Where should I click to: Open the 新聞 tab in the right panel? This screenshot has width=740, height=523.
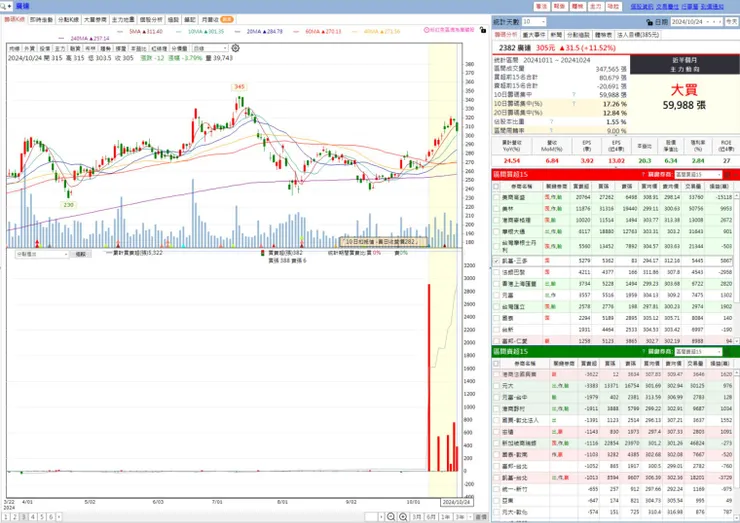[x=556, y=35]
